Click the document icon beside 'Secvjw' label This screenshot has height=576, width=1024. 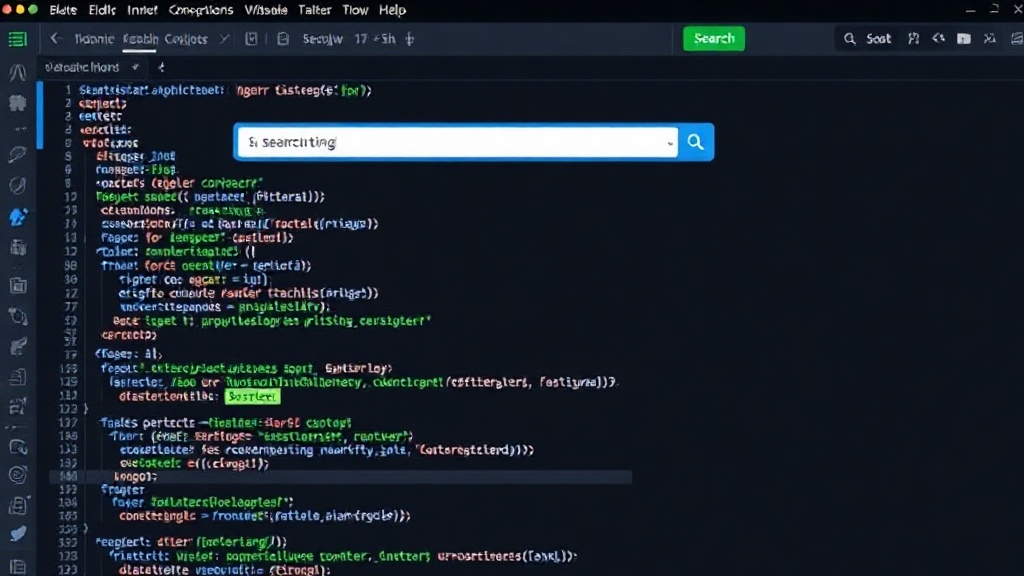point(283,39)
